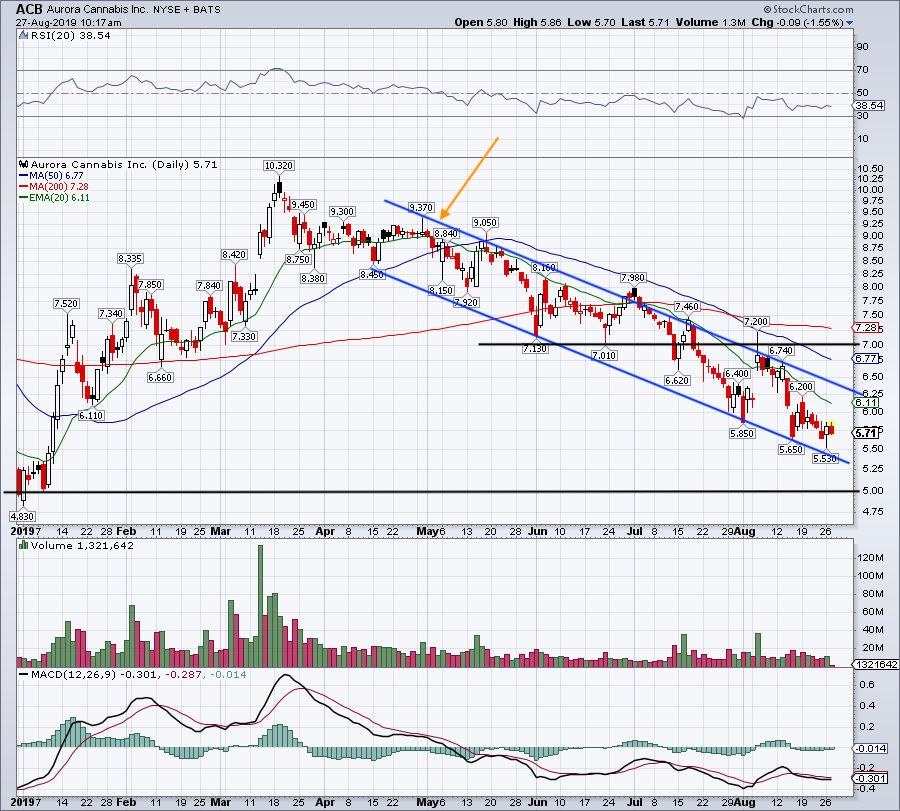Click the 8.150 price label

(x=441, y=291)
